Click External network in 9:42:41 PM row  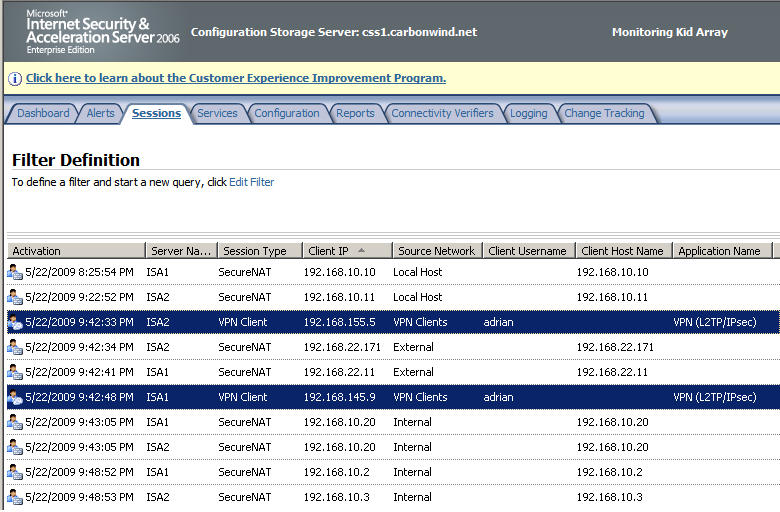(x=413, y=372)
